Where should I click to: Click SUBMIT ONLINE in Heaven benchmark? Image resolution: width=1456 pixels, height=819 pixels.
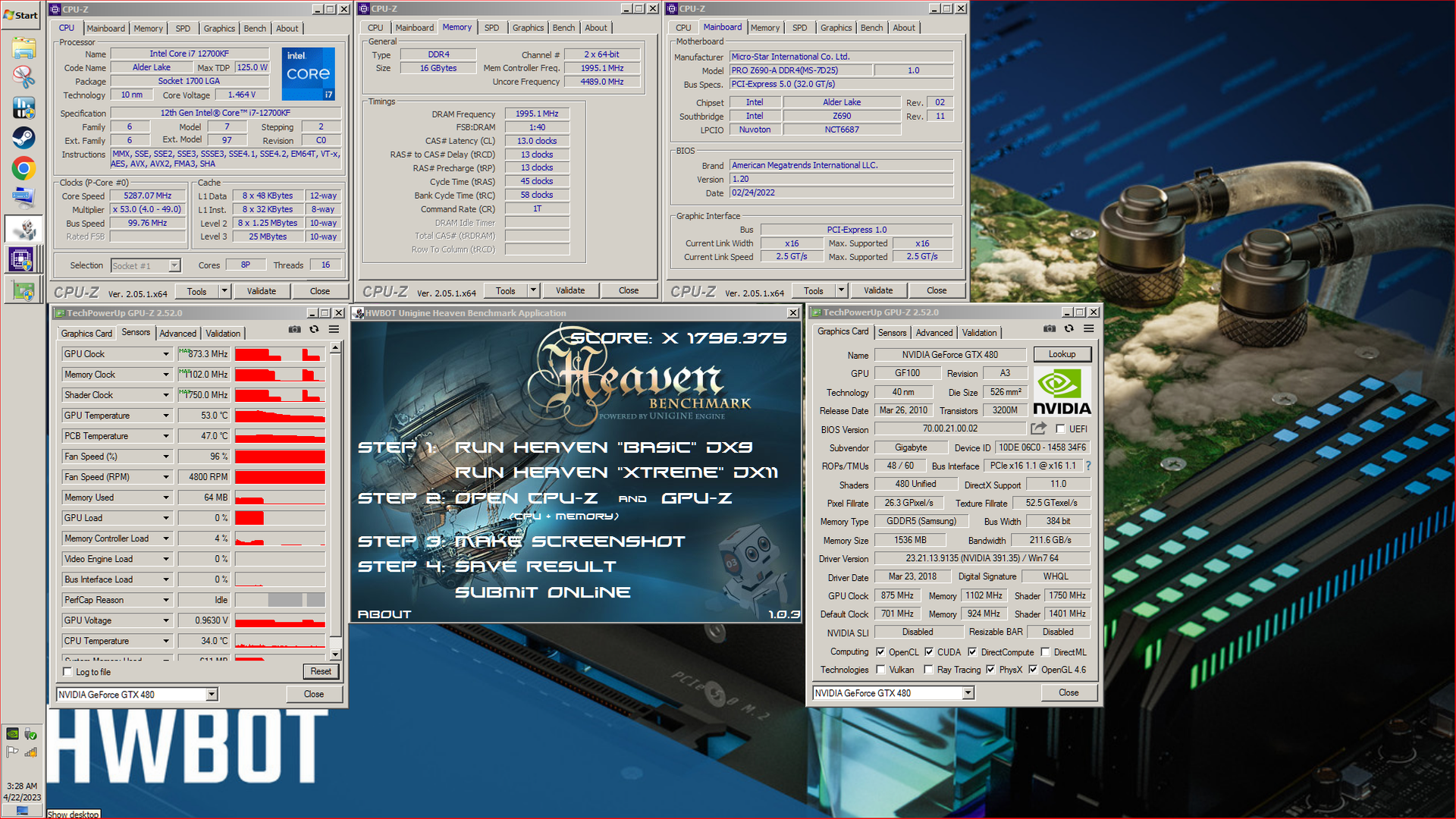click(542, 592)
